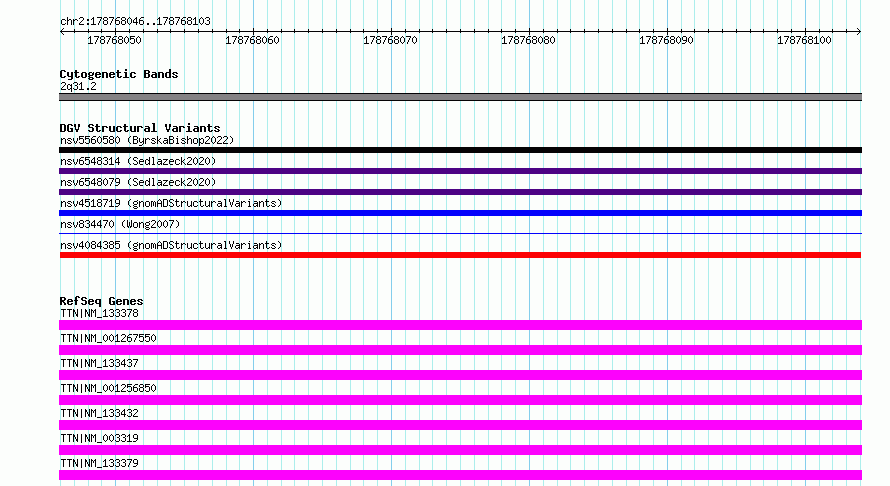Click the TTN|NM_133378 transcript label
Image resolution: width=890 pixels, height=486 pixels.
tap(99, 313)
